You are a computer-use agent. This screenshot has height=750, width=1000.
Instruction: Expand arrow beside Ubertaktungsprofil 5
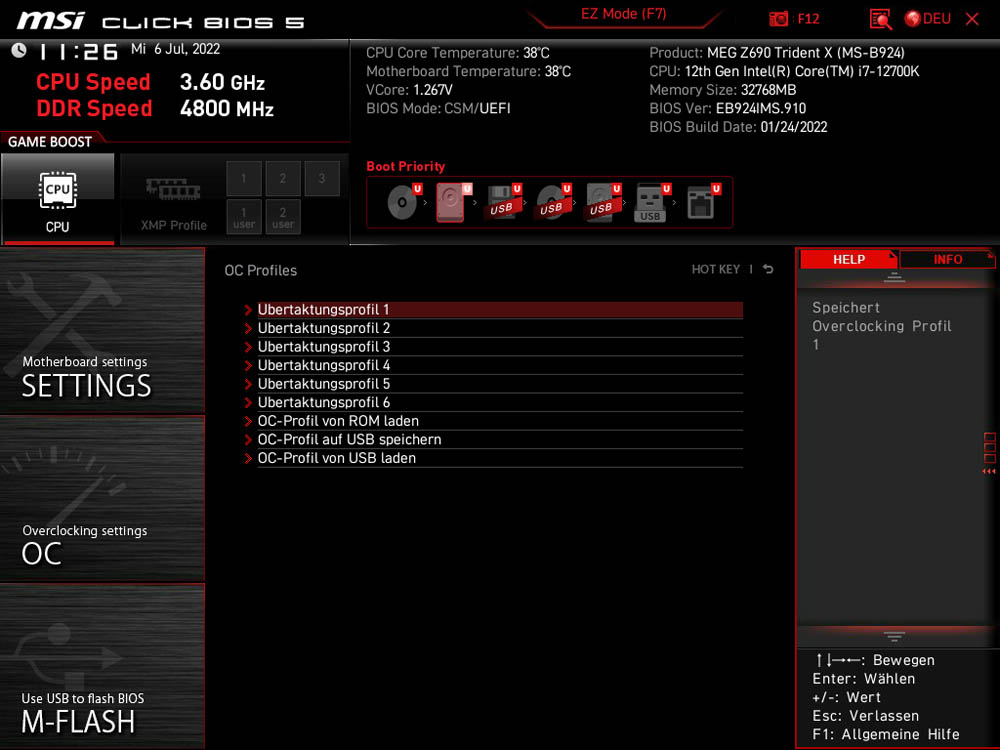tap(248, 384)
